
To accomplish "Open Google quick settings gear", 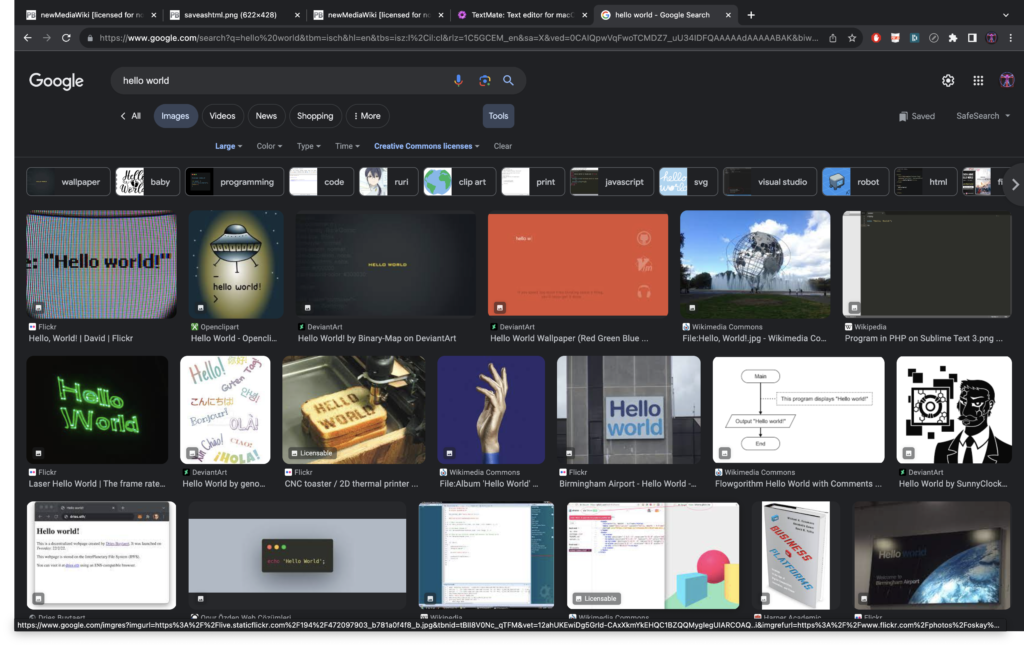I will pyautogui.click(x=948, y=81).
